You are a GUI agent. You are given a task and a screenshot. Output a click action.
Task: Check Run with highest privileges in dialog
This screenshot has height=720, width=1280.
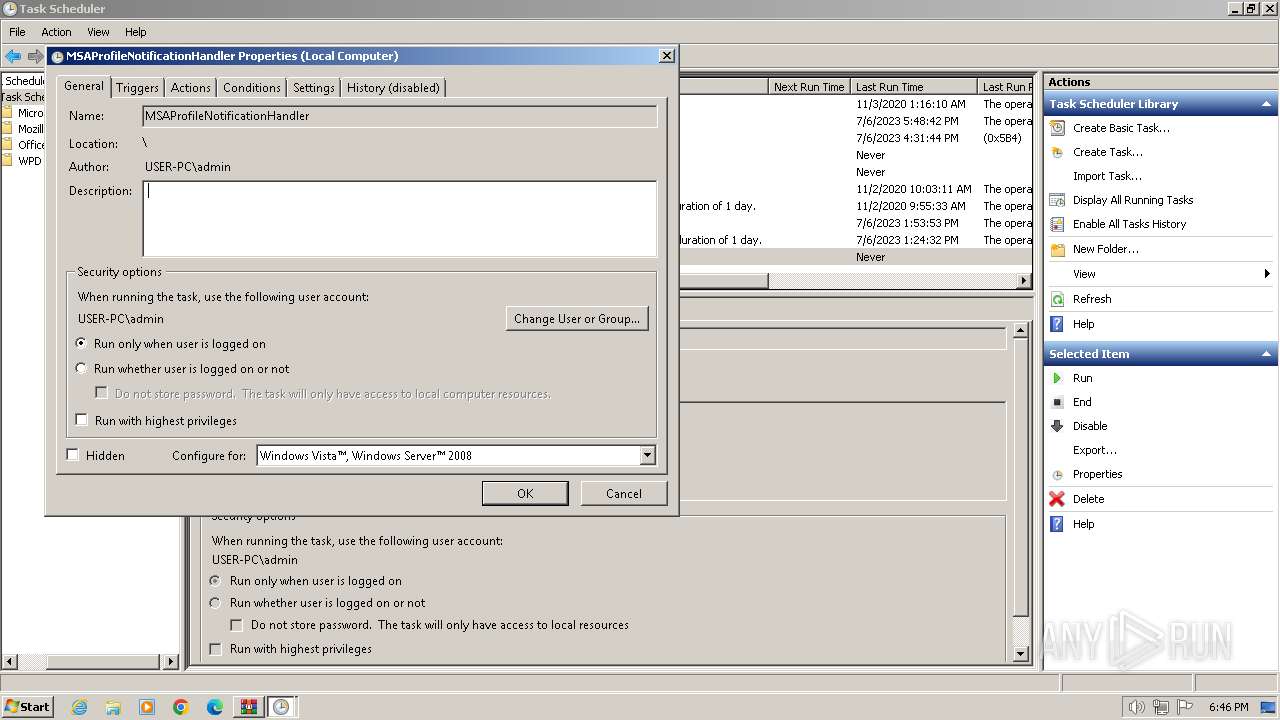(x=82, y=420)
